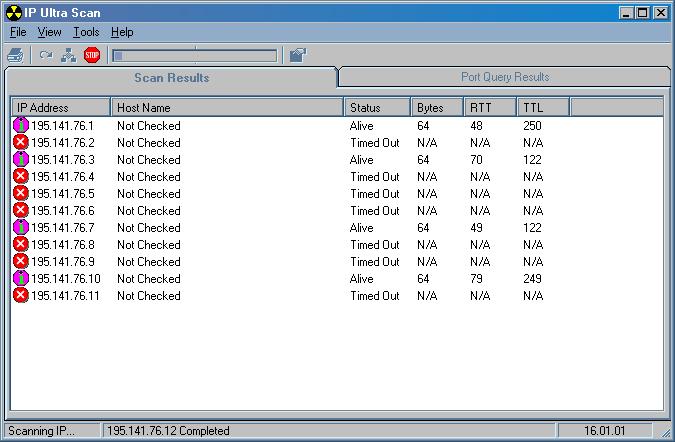Click the network scan toolbar icon
Image resolution: width=675 pixels, height=442 pixels.
[x=68, y=56]
